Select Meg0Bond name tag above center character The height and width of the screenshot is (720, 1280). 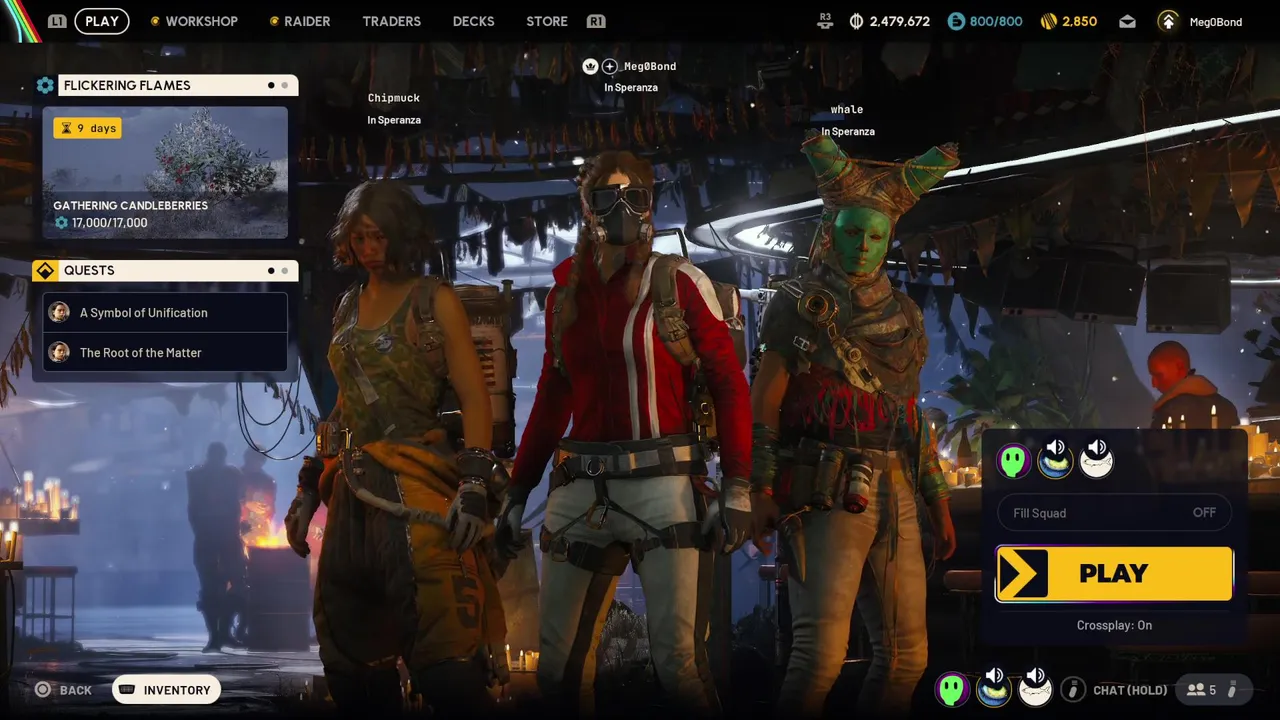650,66
